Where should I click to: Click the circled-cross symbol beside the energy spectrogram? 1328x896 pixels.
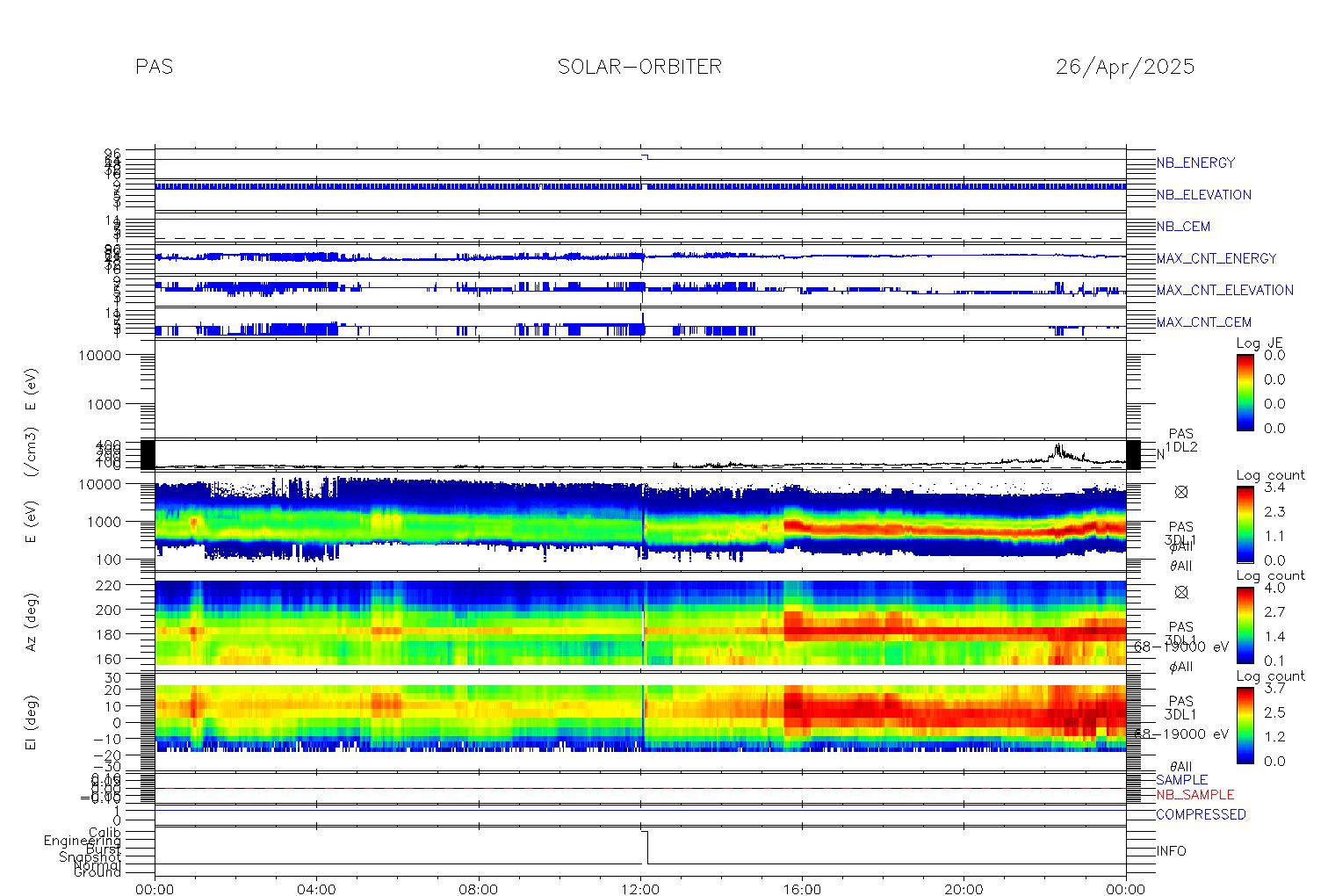(1181, 492)
